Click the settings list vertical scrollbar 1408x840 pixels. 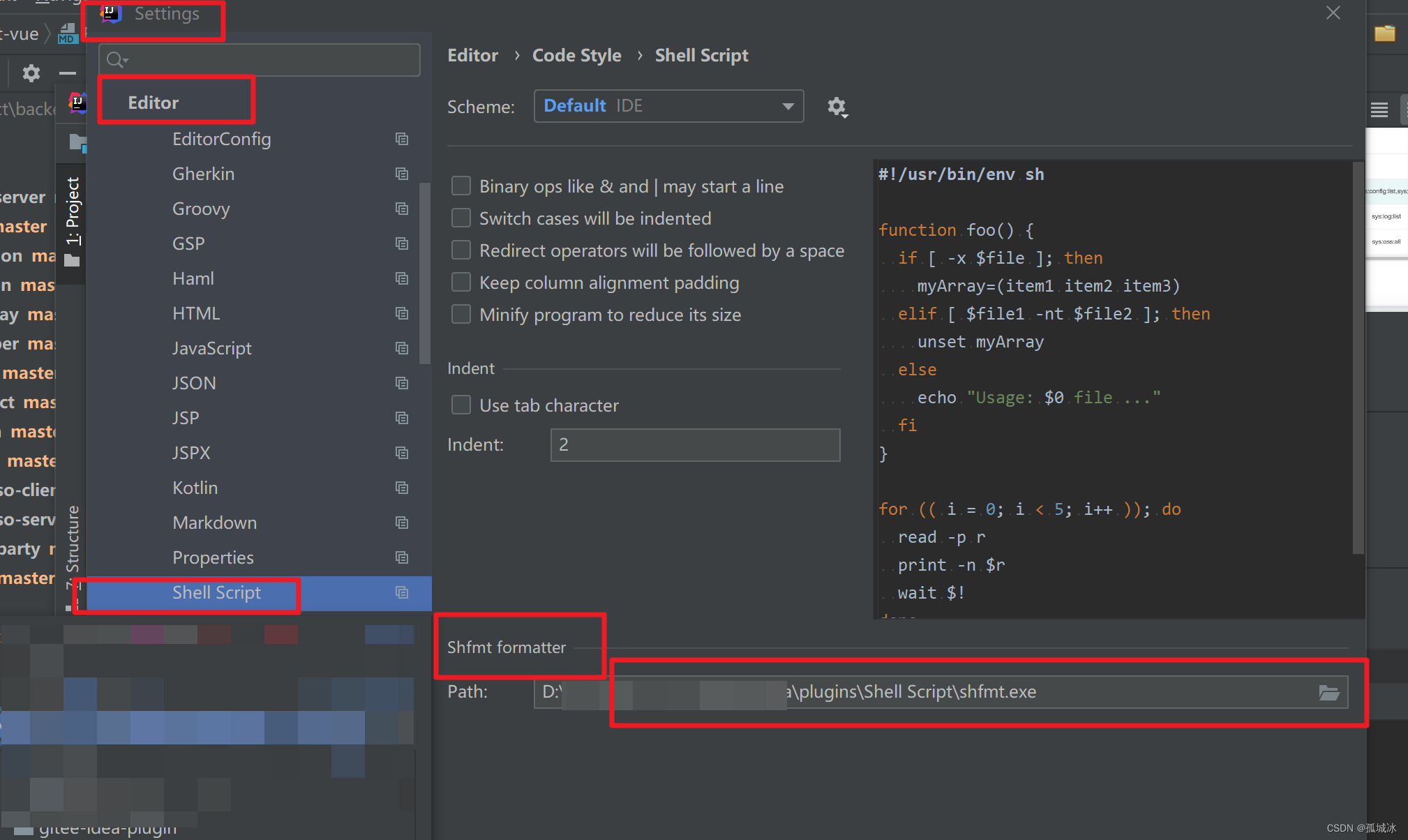tap(424, 273)
